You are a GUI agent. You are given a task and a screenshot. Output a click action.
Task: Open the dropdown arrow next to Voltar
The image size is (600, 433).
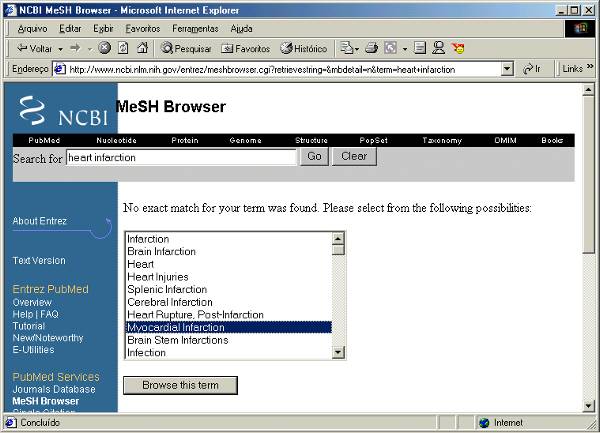click(x=60, y=48)
